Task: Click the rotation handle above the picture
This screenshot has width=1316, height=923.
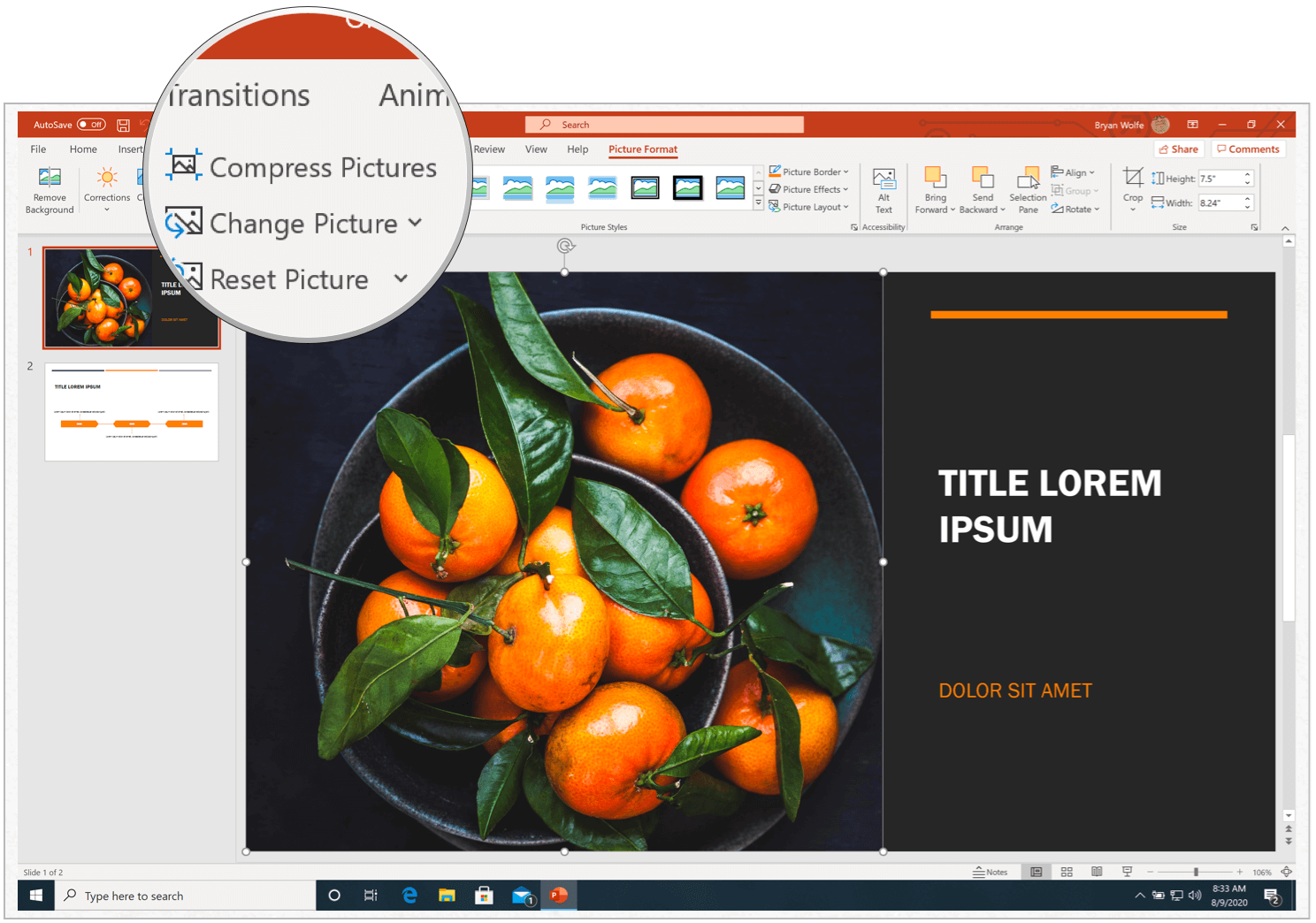Action: click(566, 246)
